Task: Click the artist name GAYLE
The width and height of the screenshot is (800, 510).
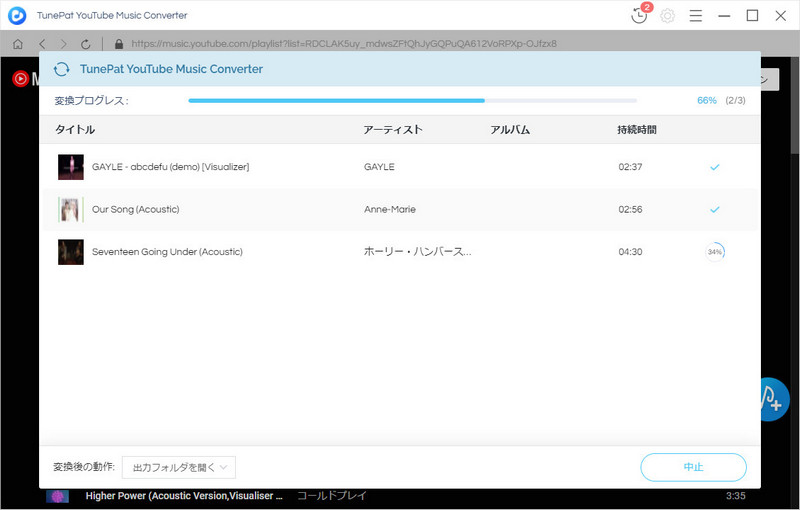Action: 379,167
